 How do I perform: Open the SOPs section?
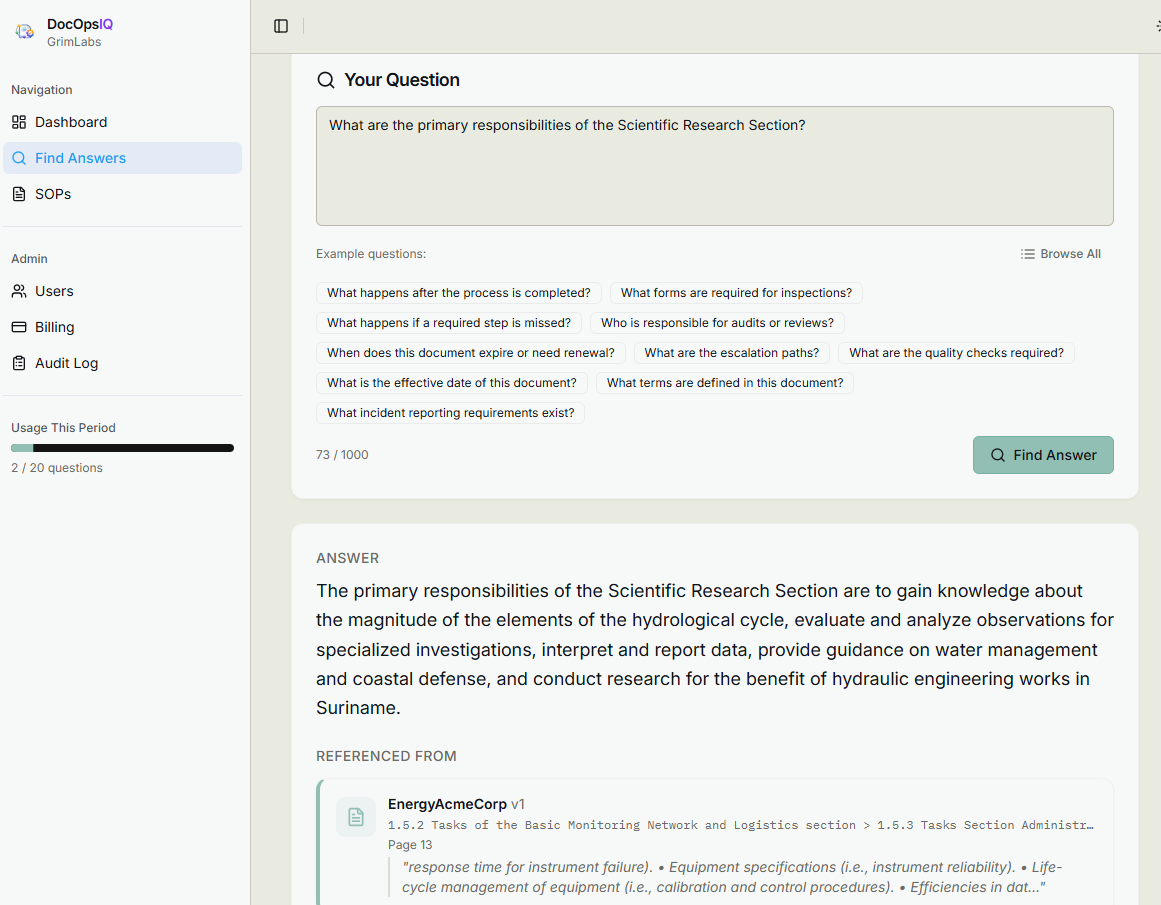click(122, 194)
